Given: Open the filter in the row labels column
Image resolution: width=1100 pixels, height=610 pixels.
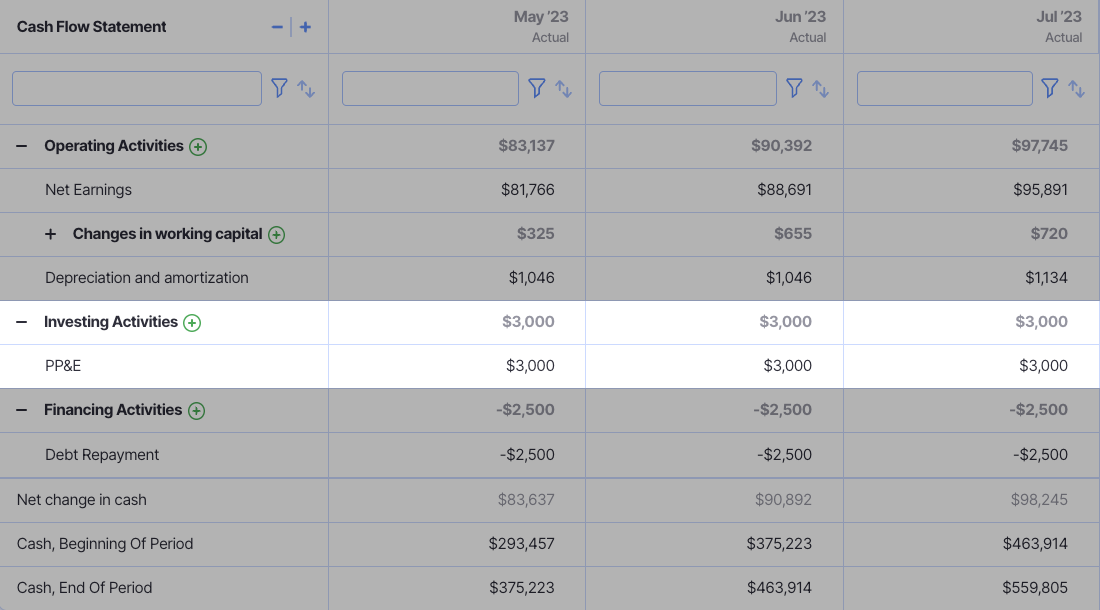Looking at the screenshot, I should 280,88.
